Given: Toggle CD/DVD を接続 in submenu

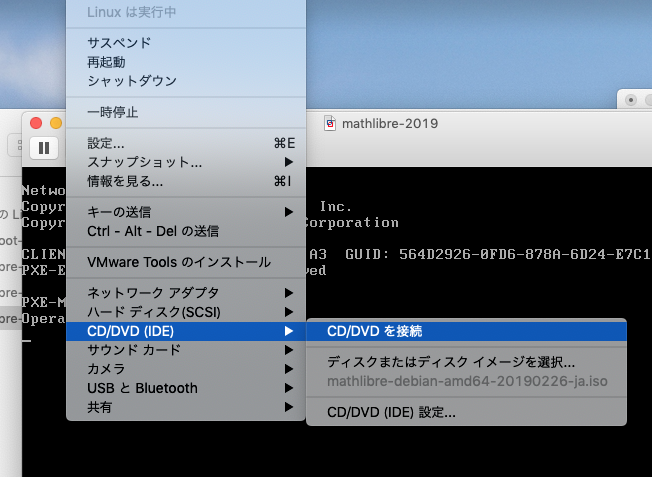Looking at the screenshot, I should 466,331.
